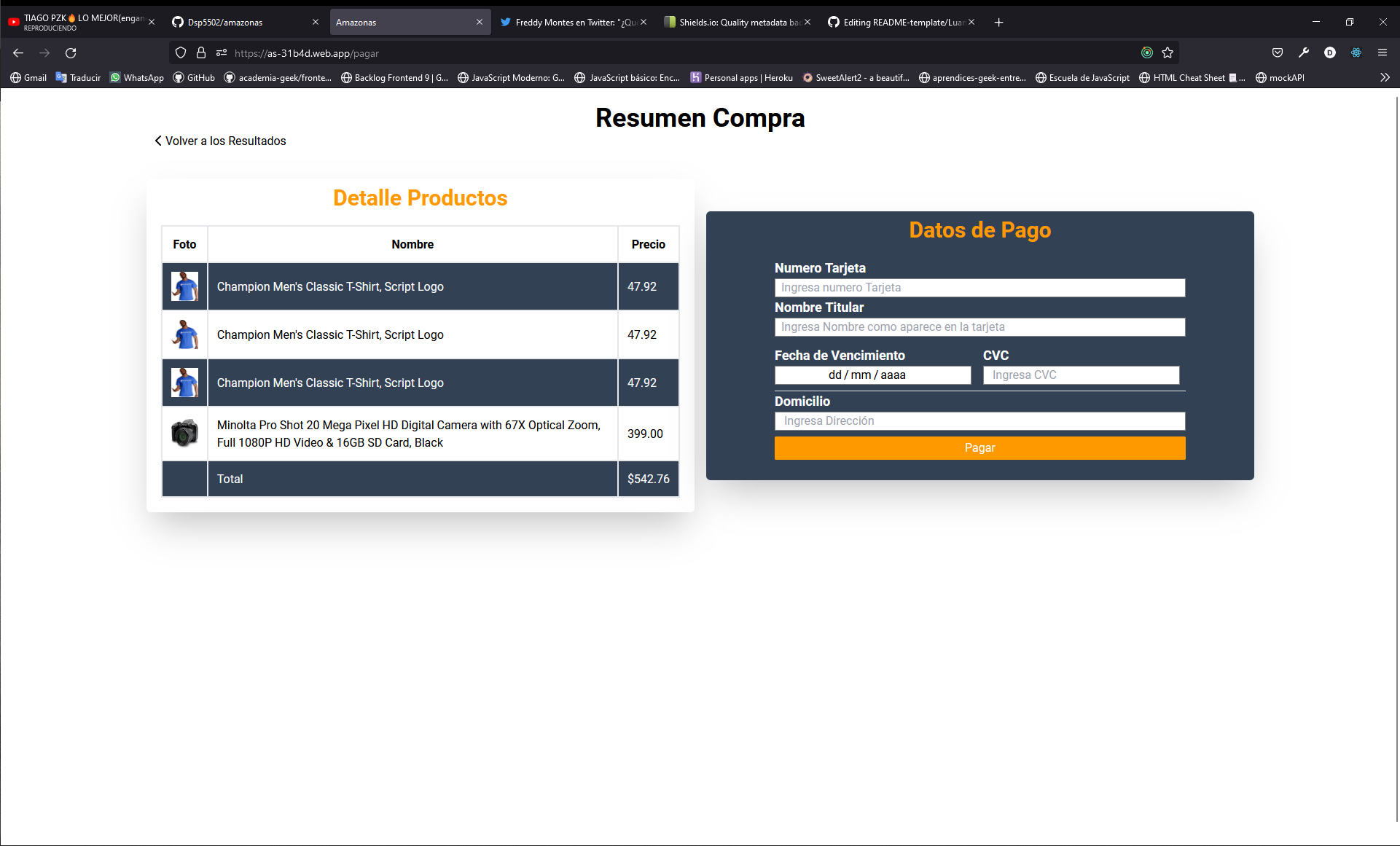Image resolution: width=1400 pixels, height=846 pixels.
Task: Open the Firefox hamburger menu
Action: pyautogui.click(x=1383, y=53)
